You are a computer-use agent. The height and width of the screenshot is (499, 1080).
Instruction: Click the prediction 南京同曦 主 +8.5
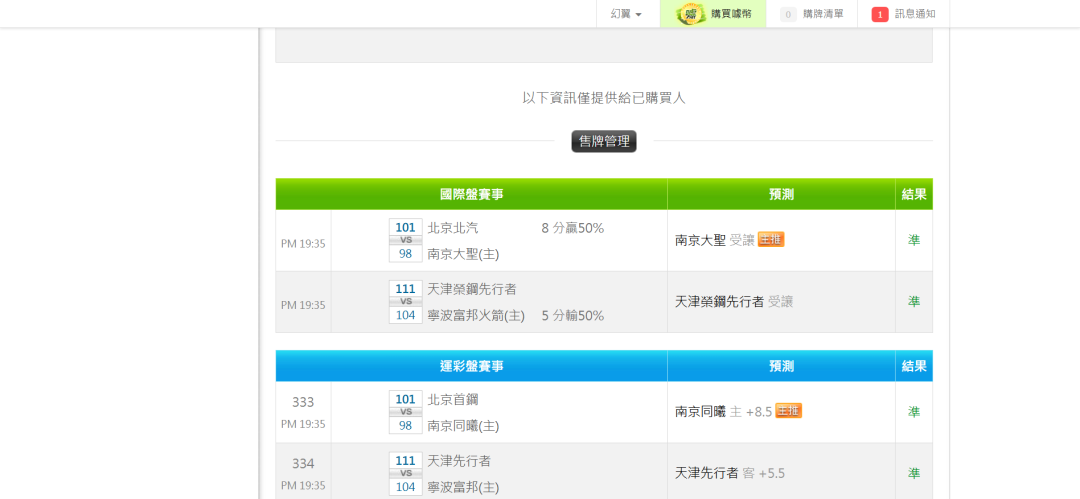point(723,411)
